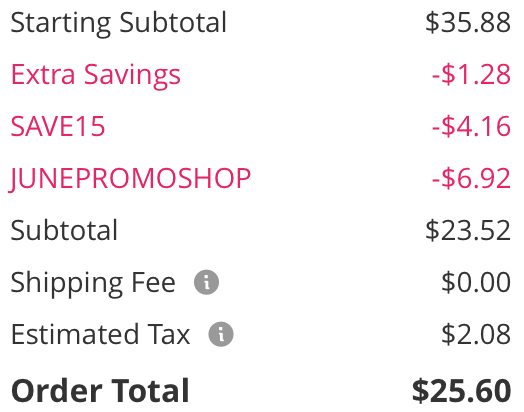
Task: Select the SAVE15 promo code
Action: click(x=58, y=126)
